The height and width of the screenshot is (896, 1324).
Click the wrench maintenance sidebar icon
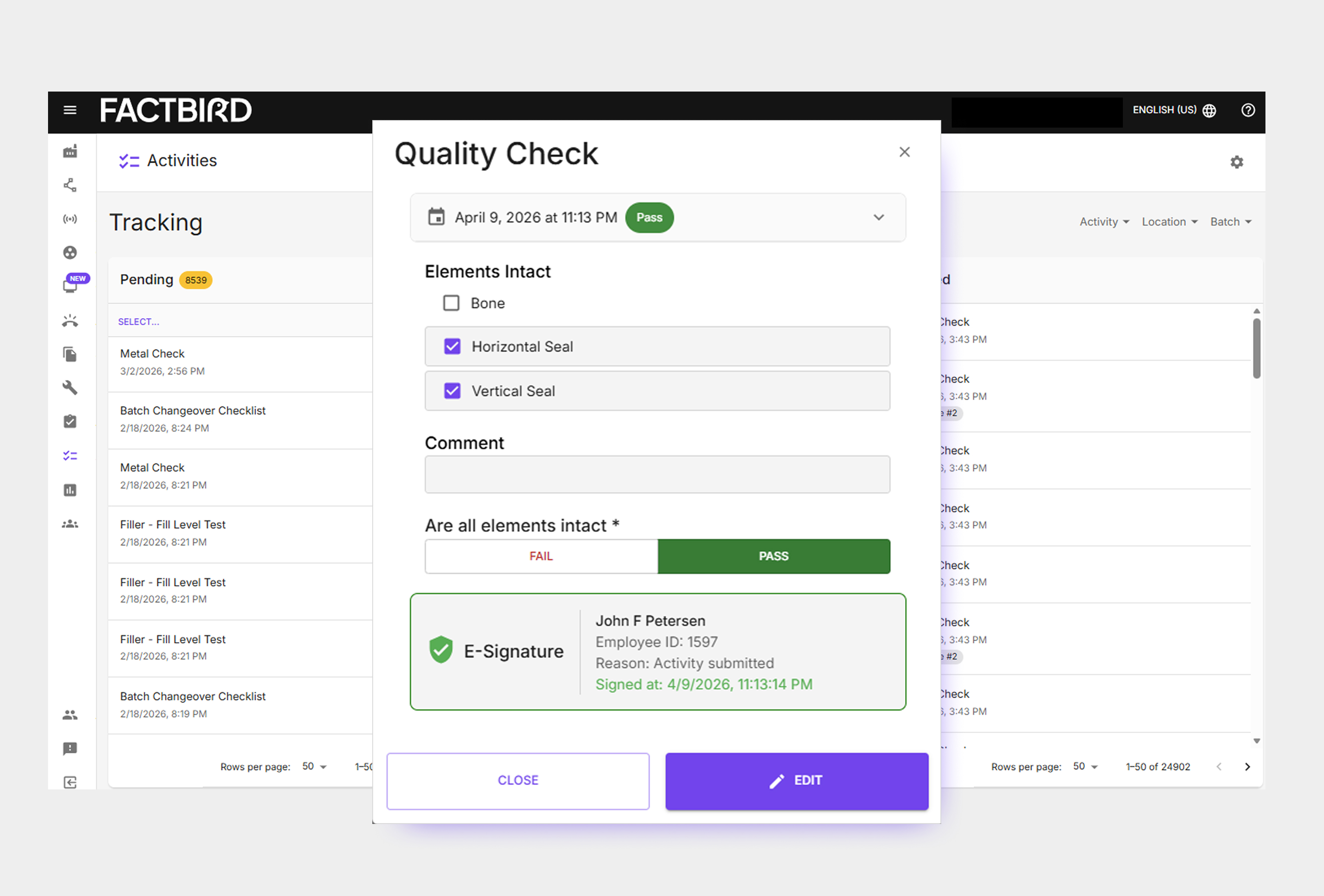coord(70,388)
